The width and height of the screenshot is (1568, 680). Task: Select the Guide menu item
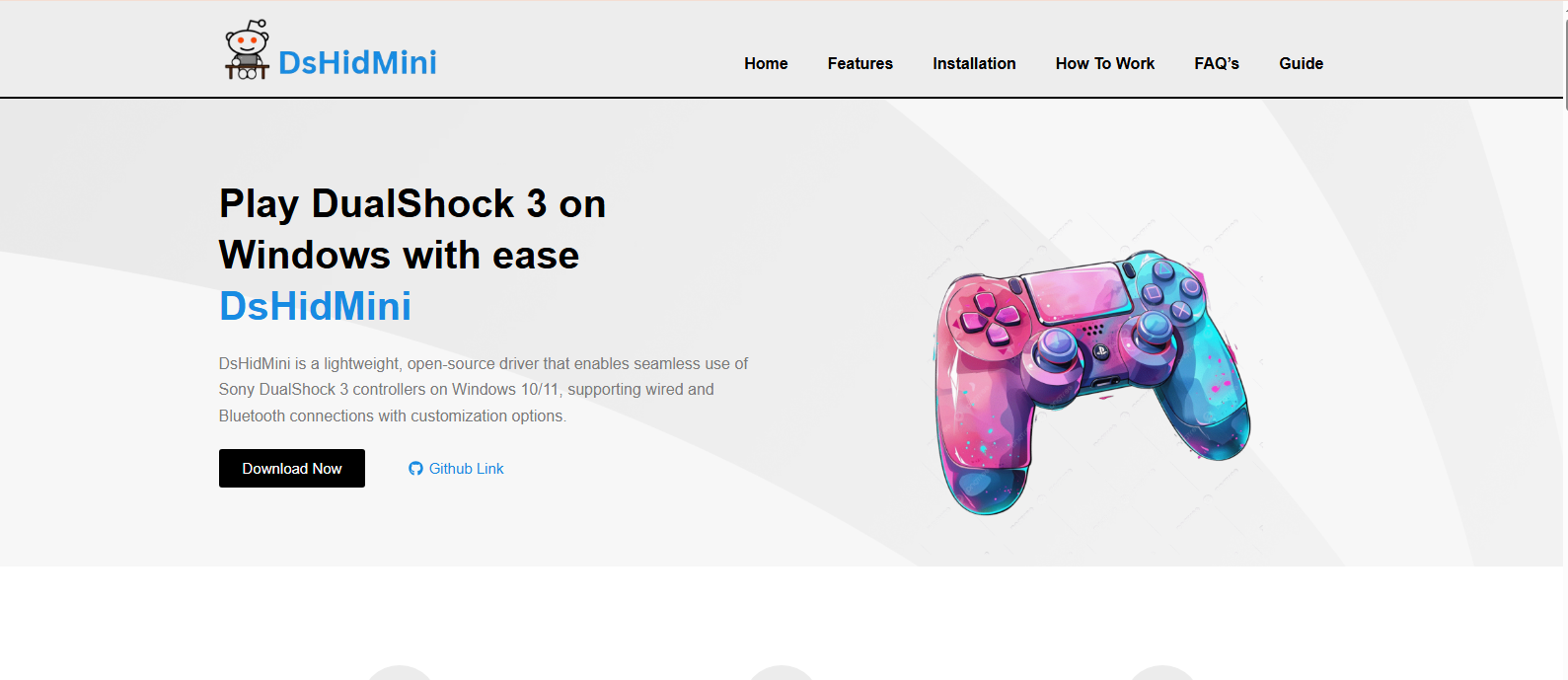1301,63
